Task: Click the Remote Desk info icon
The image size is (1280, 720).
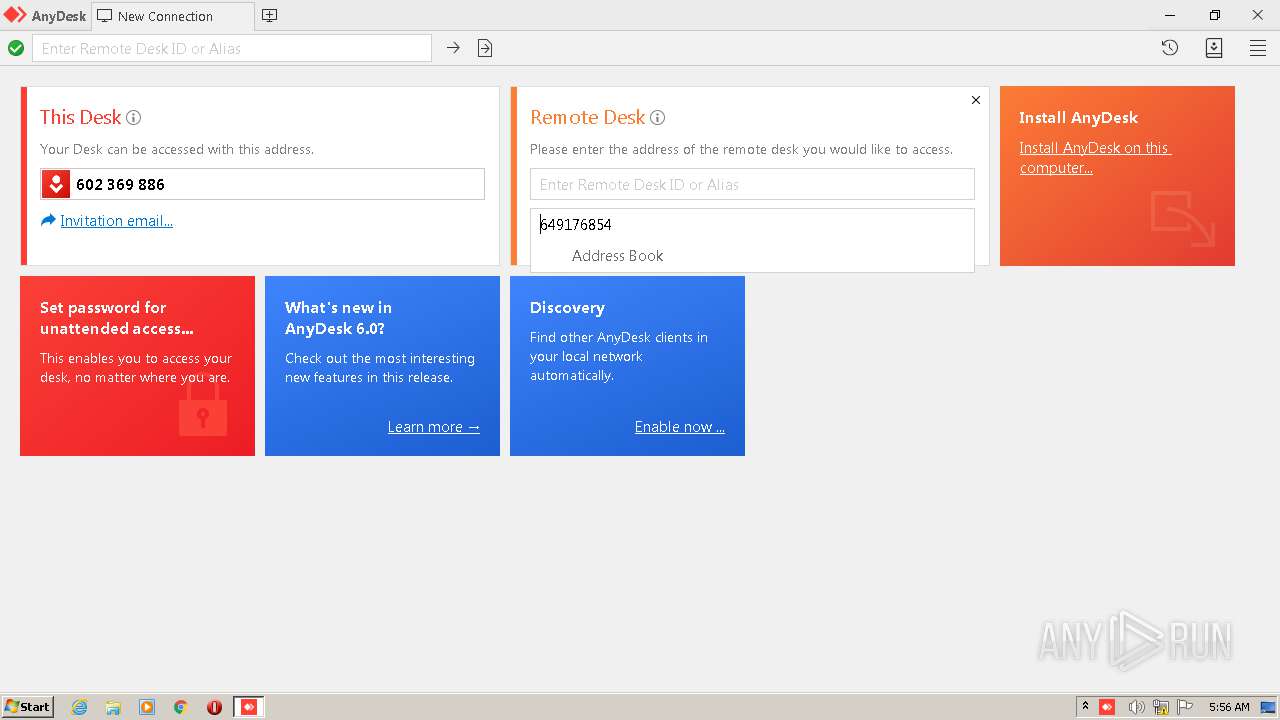Action: (x=657, y=117)
